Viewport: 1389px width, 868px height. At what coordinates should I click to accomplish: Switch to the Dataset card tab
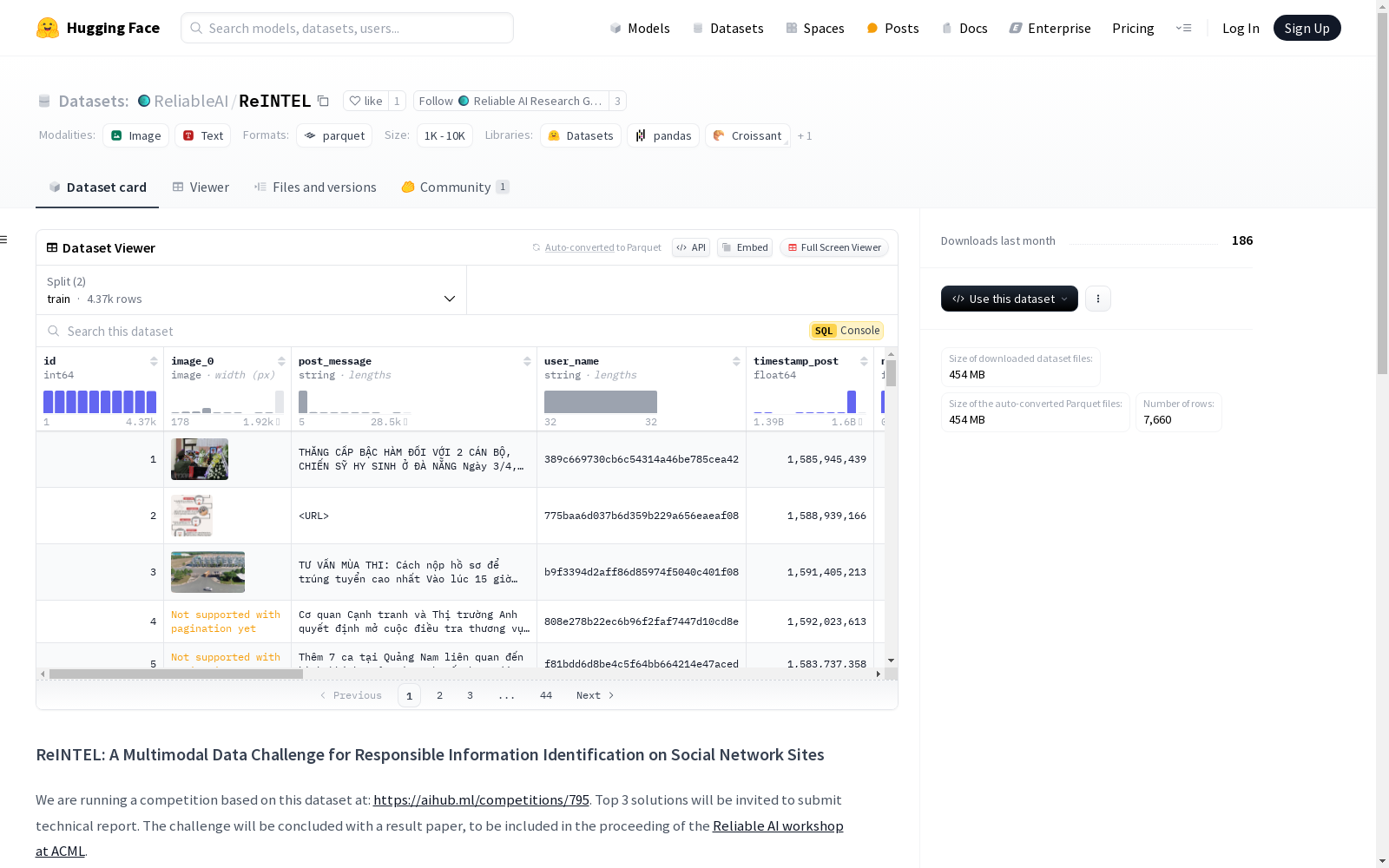click(97, 187)
